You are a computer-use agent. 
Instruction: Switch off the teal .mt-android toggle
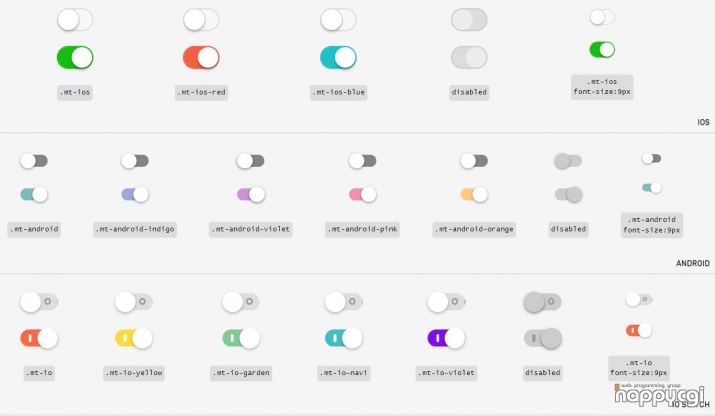34,194
